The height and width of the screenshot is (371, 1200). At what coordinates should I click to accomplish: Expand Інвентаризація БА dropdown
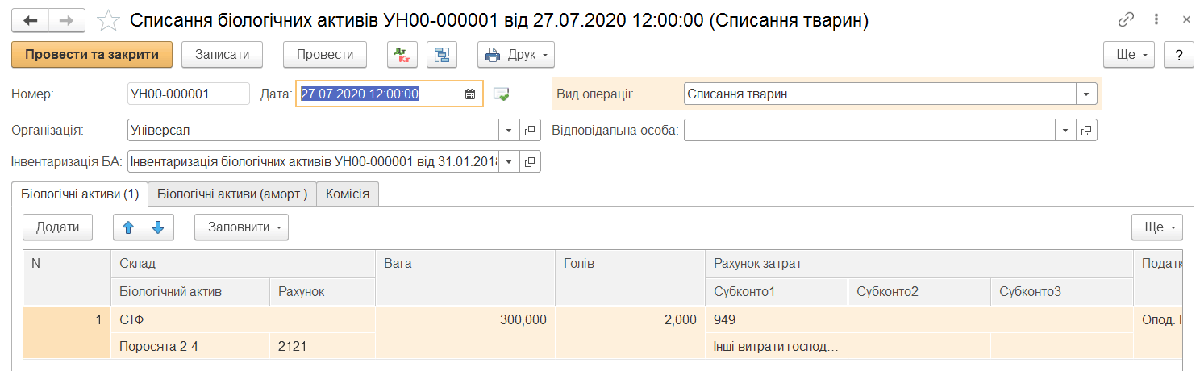[x=508, y=161]
